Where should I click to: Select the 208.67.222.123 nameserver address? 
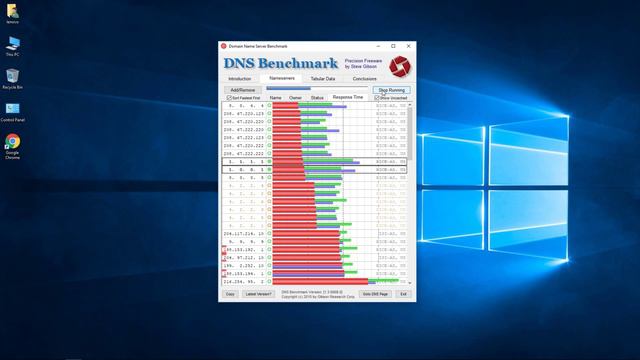pos(244,138)
